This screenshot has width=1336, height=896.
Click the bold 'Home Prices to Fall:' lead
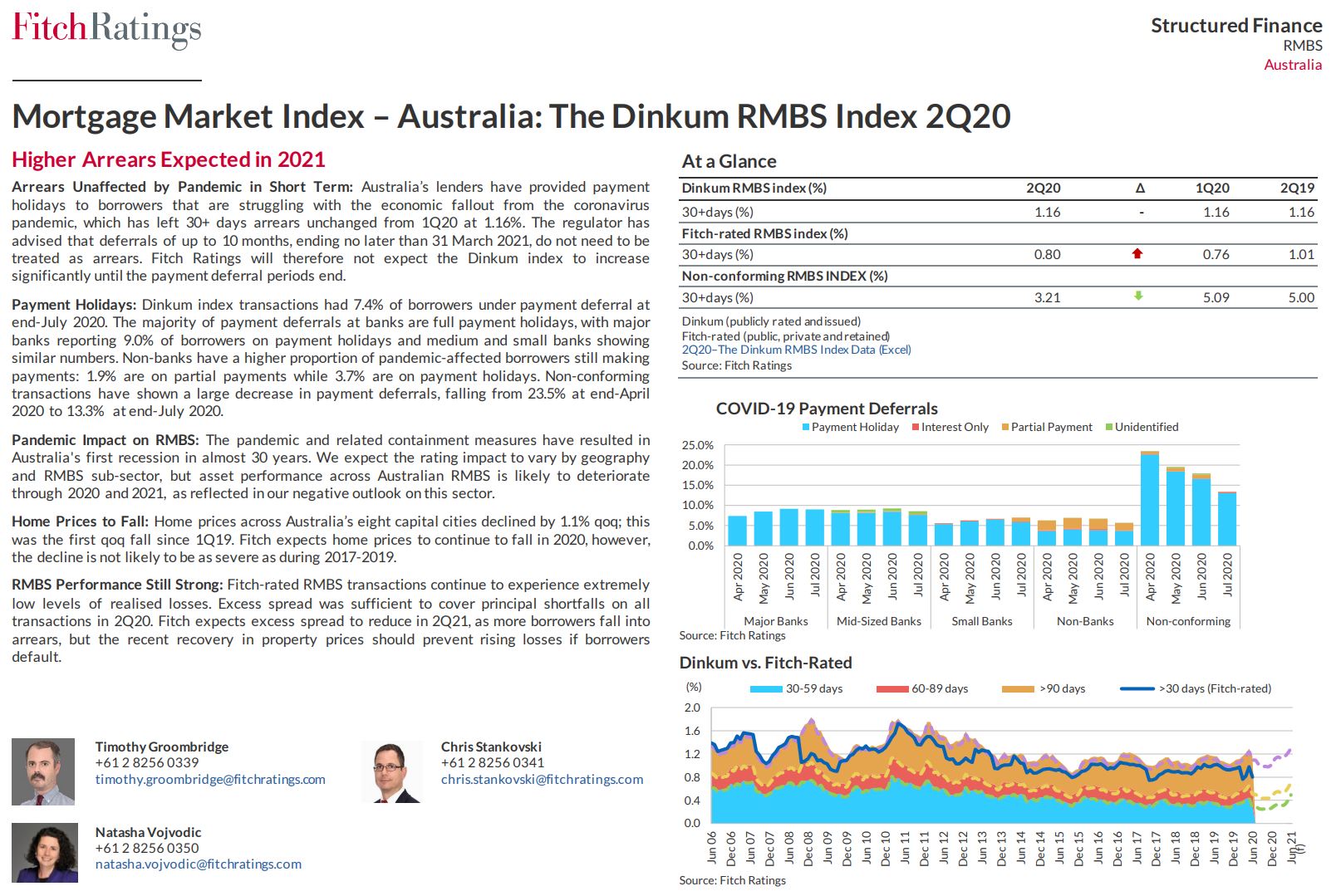(80, 521)
